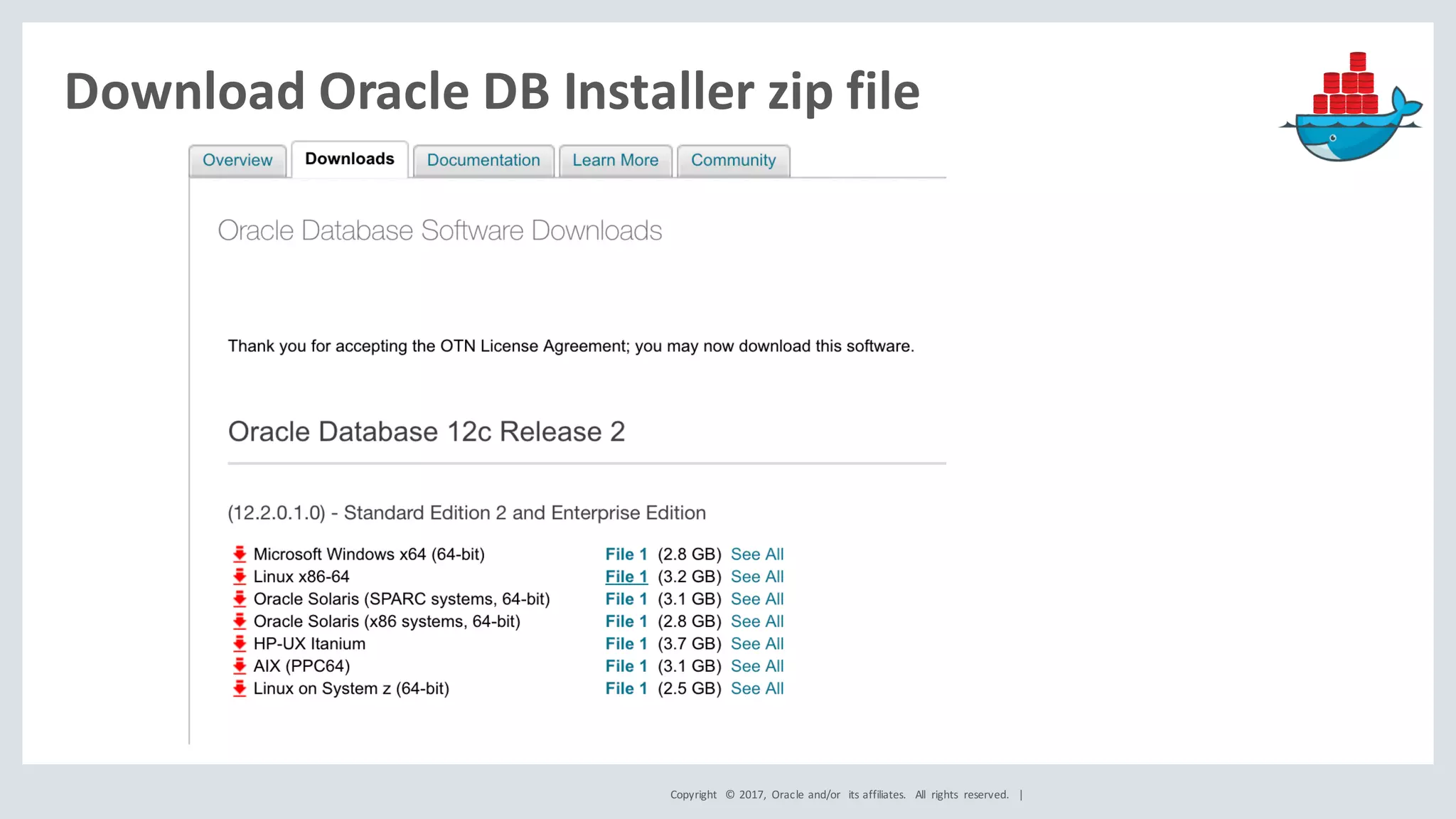Viewport: 1456px width, 819px height.
Task: Click the Docker whale logo
Action: (1350, 107)
